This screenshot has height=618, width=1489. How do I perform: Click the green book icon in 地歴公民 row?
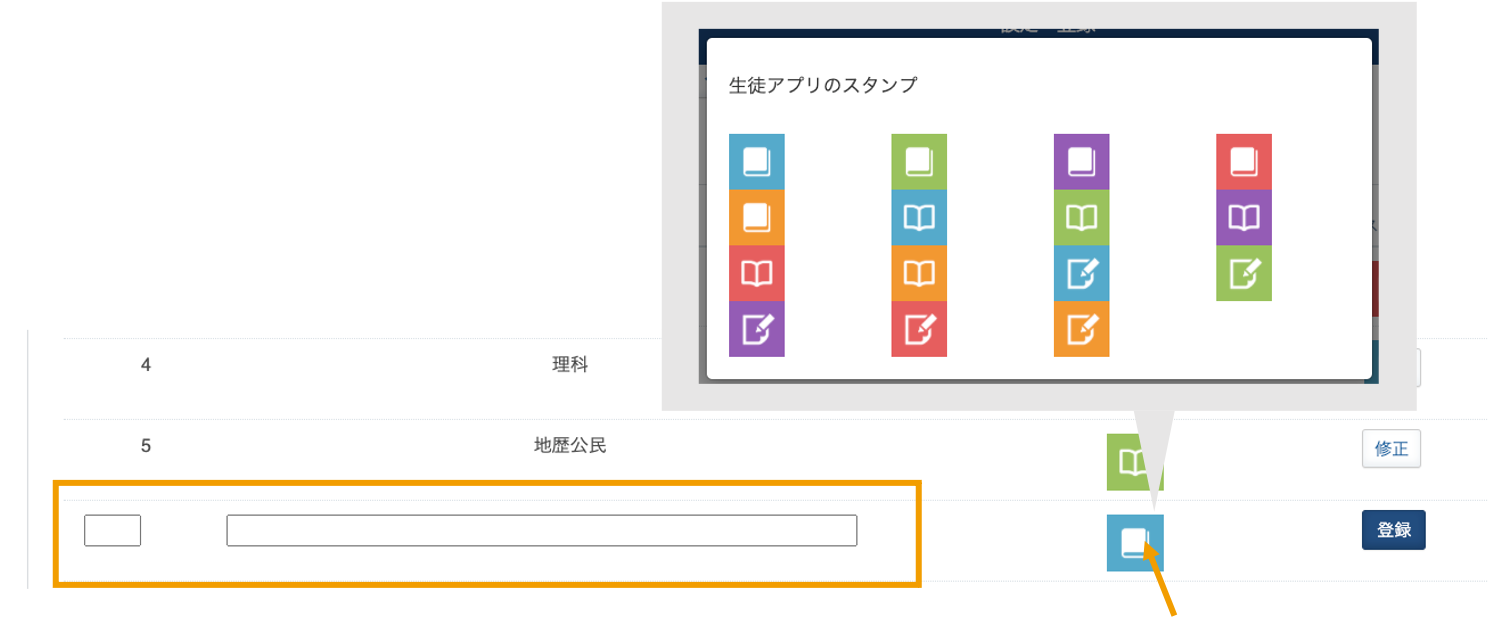pos(1134,462)
